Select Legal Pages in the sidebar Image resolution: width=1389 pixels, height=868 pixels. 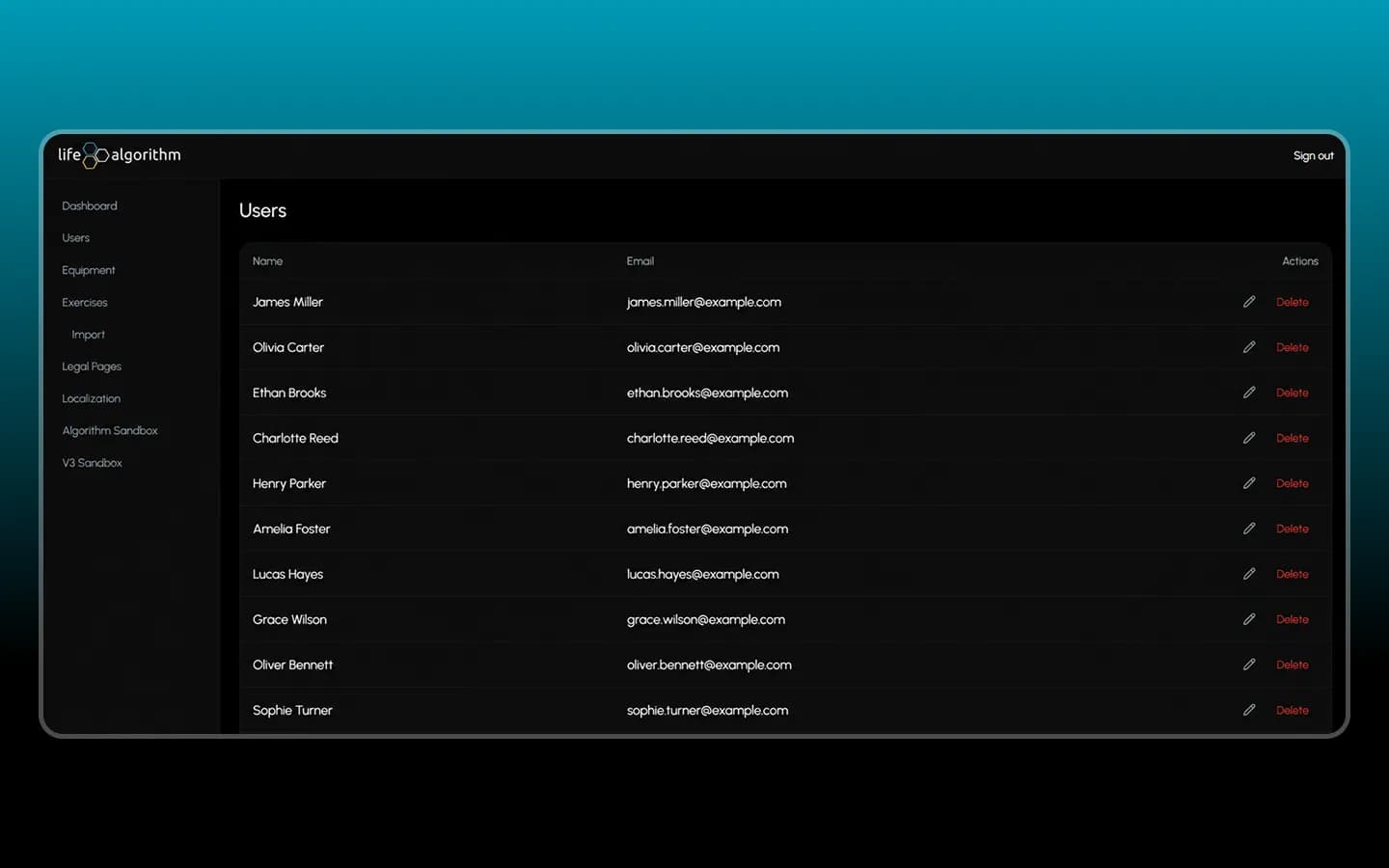pyautogui.click(x=92, y=366)
